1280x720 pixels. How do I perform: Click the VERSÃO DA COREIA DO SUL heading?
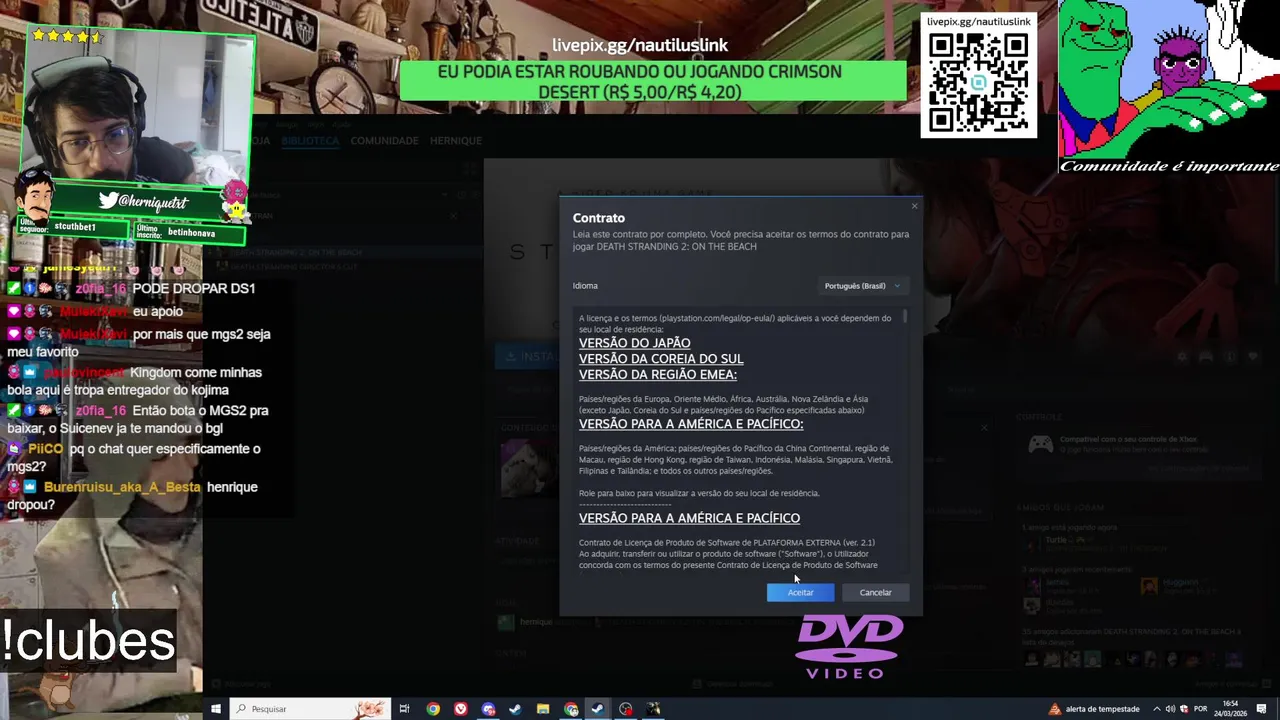pyautogui.click(x=661, y=359)
